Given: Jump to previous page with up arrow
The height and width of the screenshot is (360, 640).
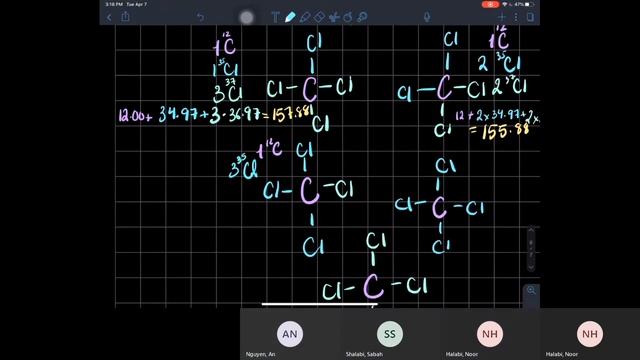Looking at the screenshot, I should (x=531, y=231).
